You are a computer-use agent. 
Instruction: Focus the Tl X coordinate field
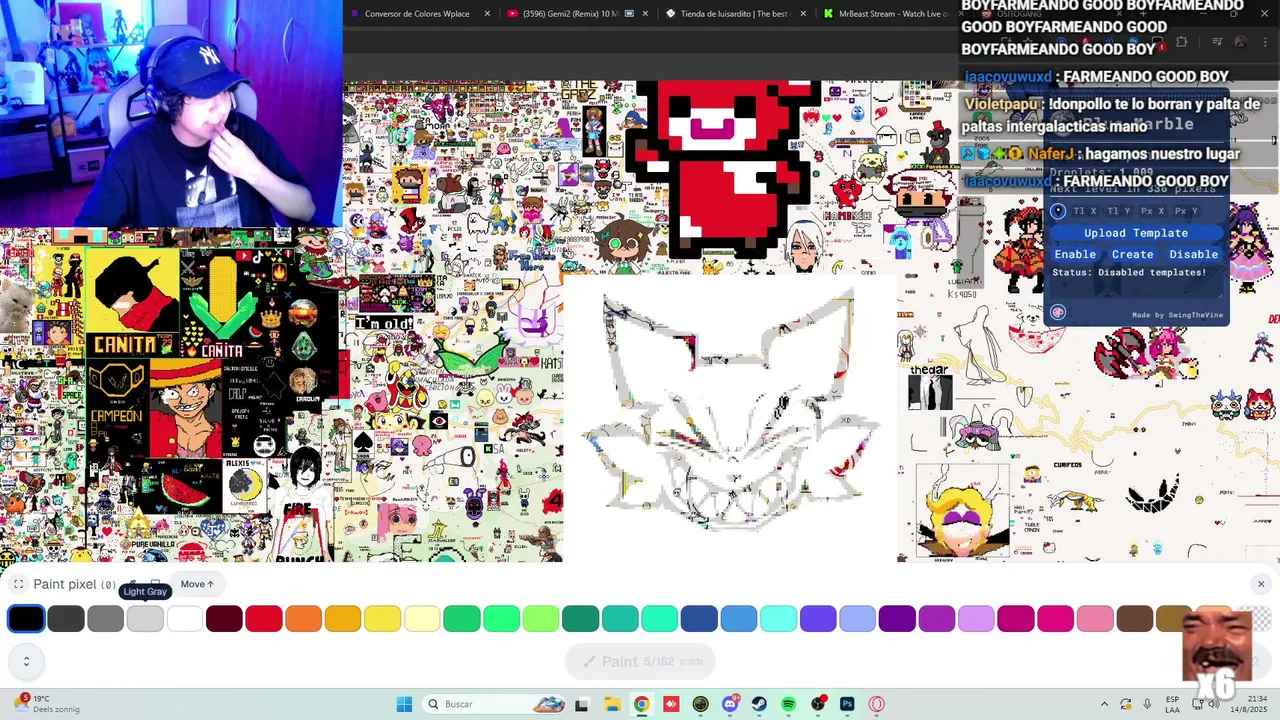point(1085,211)
